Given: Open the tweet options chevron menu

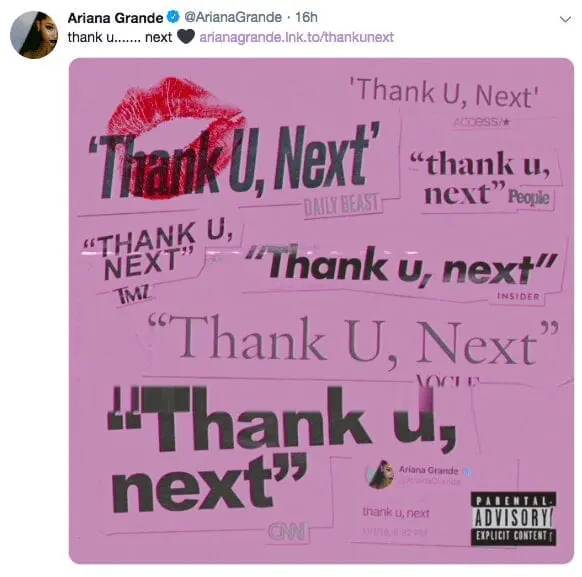Looking at the screenshot, I should coord(565,19).
